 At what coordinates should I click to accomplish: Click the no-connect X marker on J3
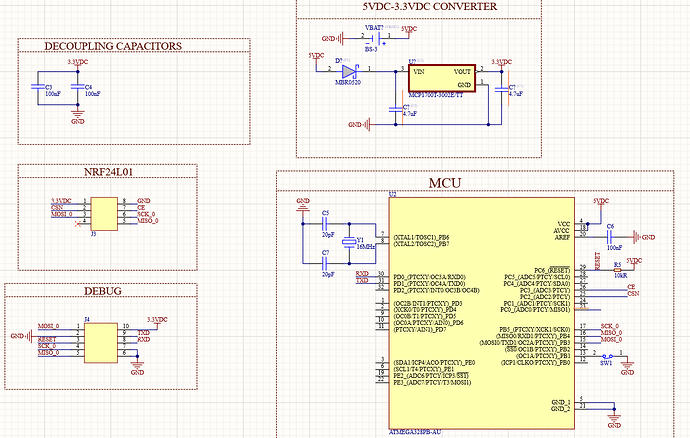point(78,224)
